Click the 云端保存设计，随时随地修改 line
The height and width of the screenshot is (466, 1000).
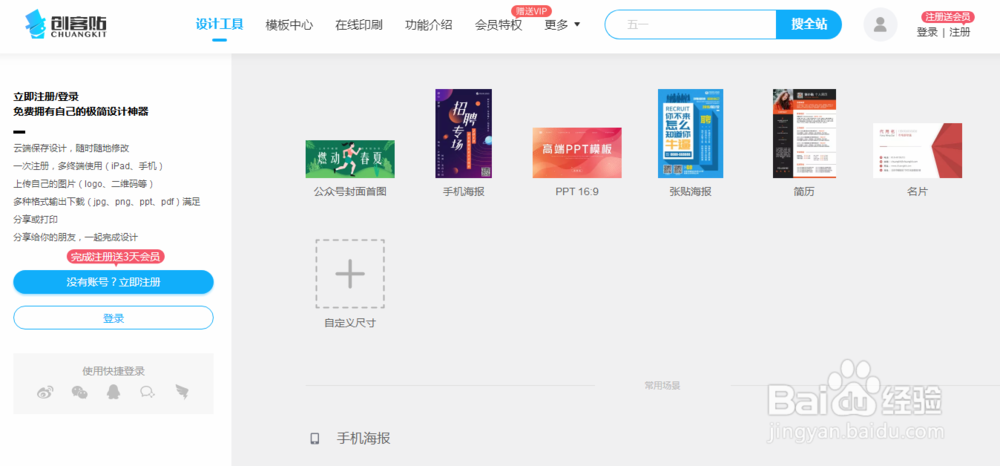pyautogui.click(x=71, y=148)
